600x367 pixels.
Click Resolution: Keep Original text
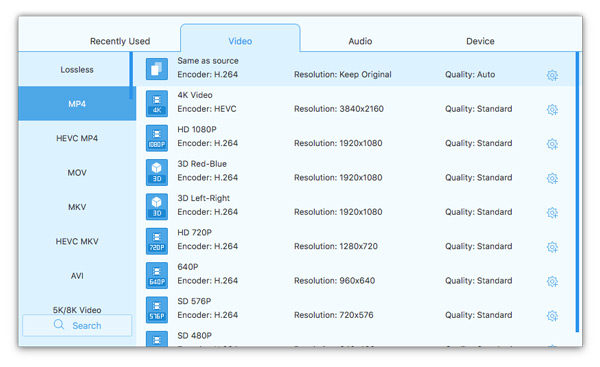[x=342, y=75]
